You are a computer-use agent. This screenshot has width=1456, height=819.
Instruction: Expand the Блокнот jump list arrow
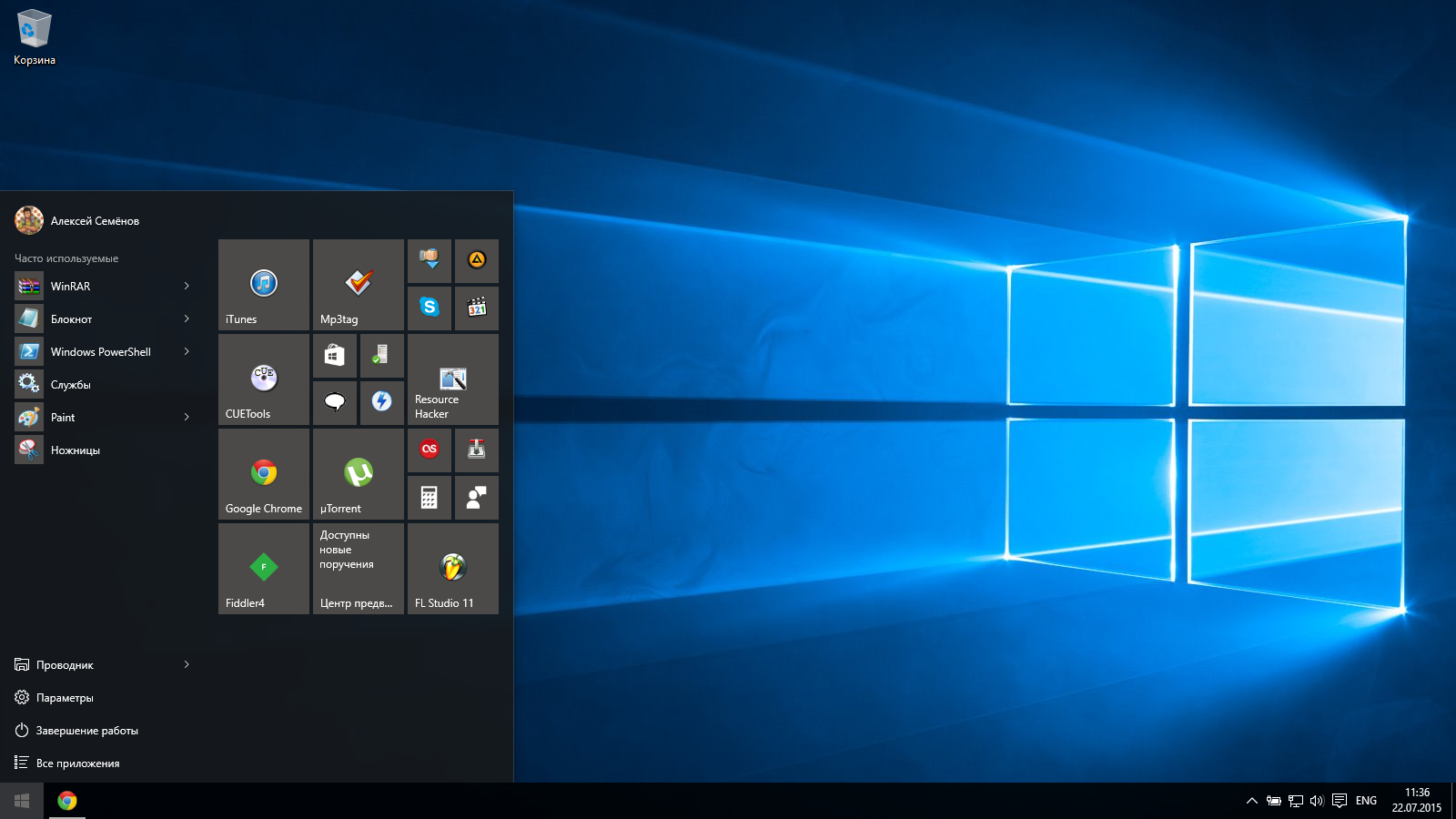[x=187, y=318]
